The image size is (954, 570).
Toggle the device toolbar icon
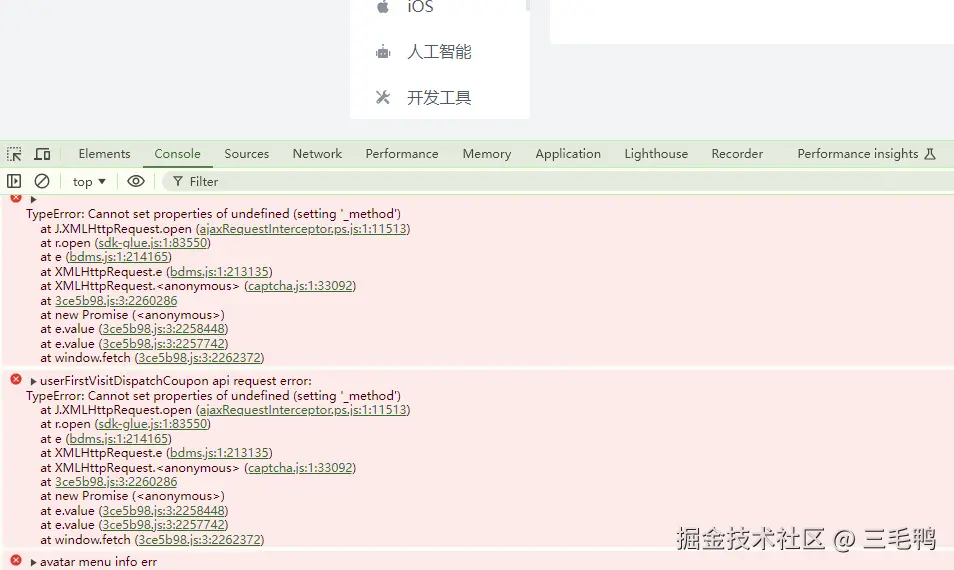click(x=42, y=154)
